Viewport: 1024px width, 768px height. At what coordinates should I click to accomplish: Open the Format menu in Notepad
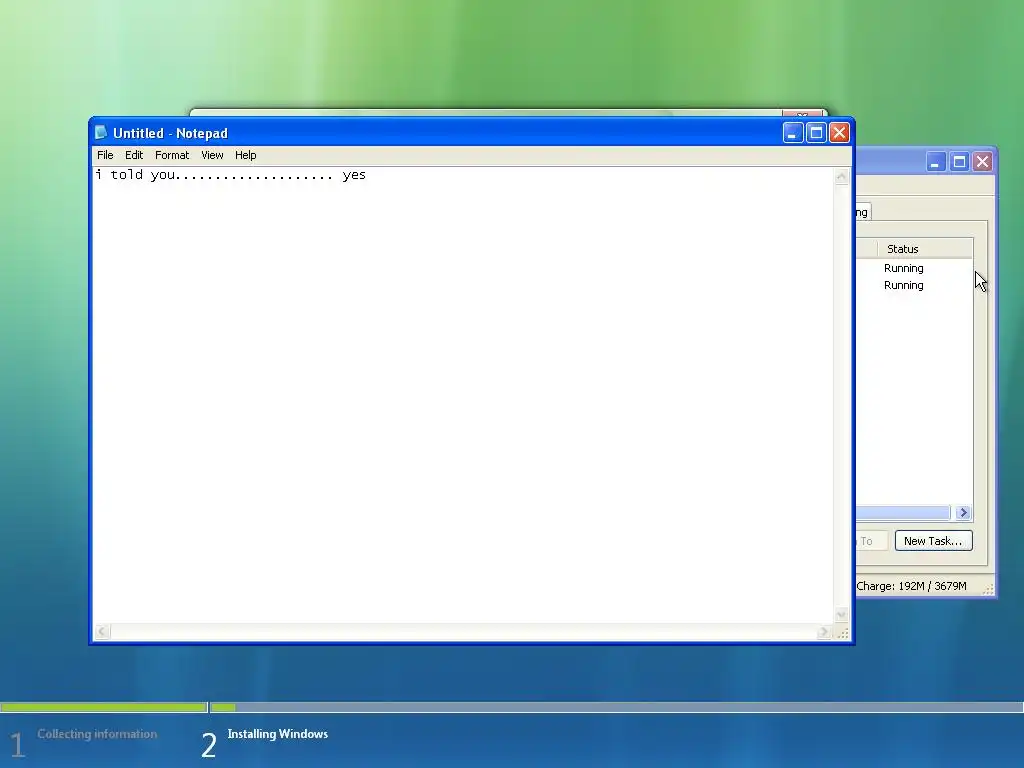tap(172, 155)
